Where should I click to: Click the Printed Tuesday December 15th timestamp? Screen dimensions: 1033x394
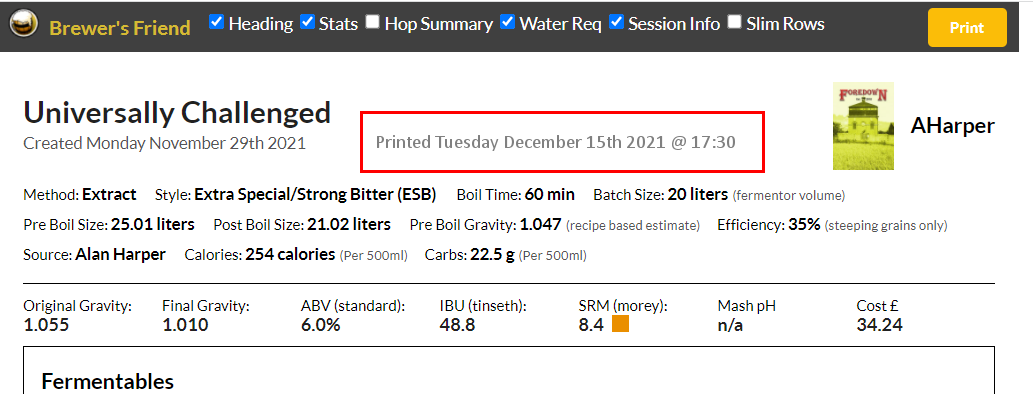[555, 142]
